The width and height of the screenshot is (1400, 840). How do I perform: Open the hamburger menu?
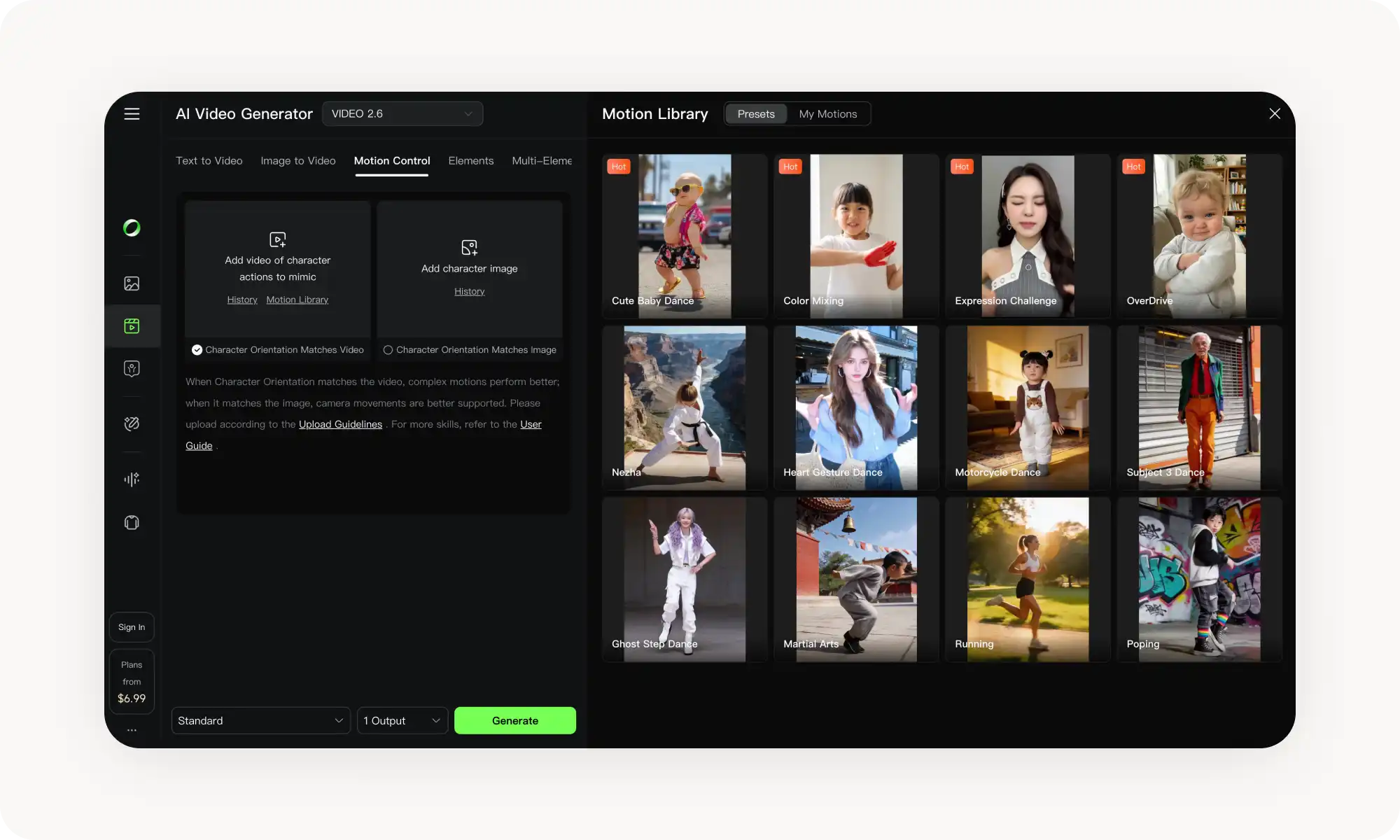point(132,114)
